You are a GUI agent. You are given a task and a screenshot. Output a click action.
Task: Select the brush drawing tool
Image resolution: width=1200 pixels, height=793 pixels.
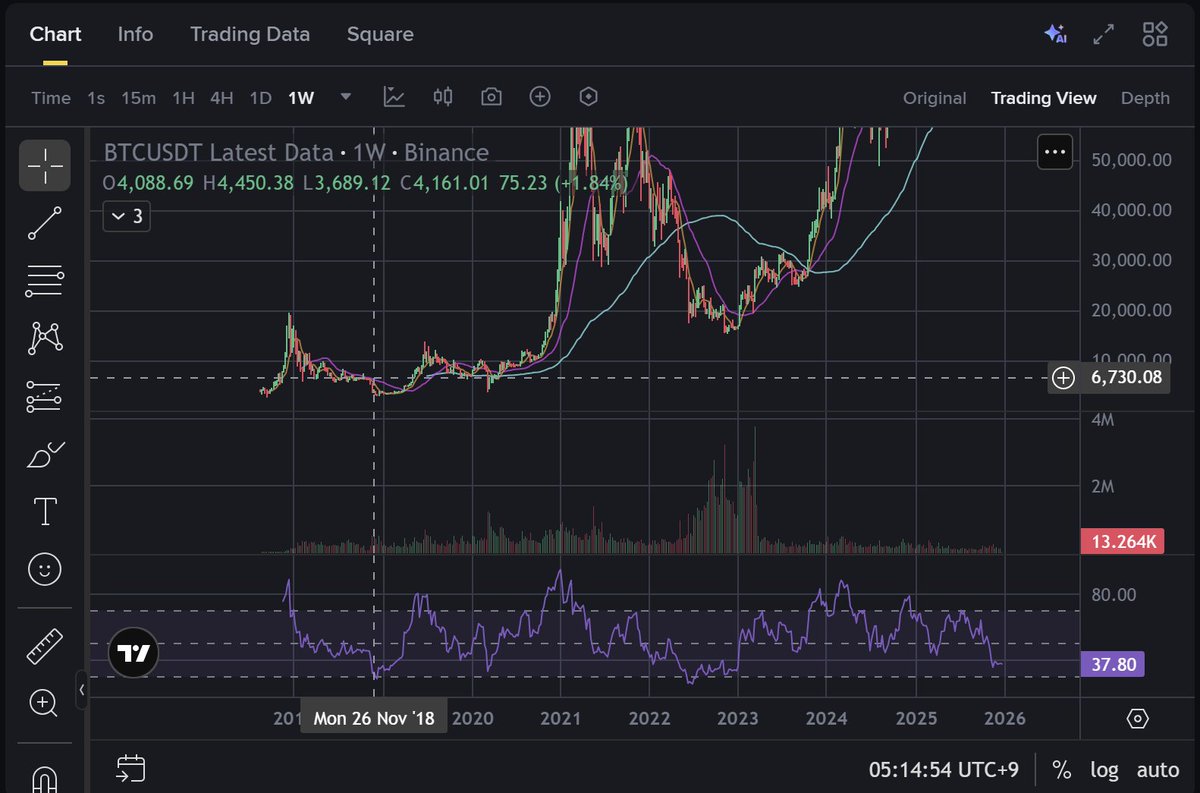click(45, 455)
